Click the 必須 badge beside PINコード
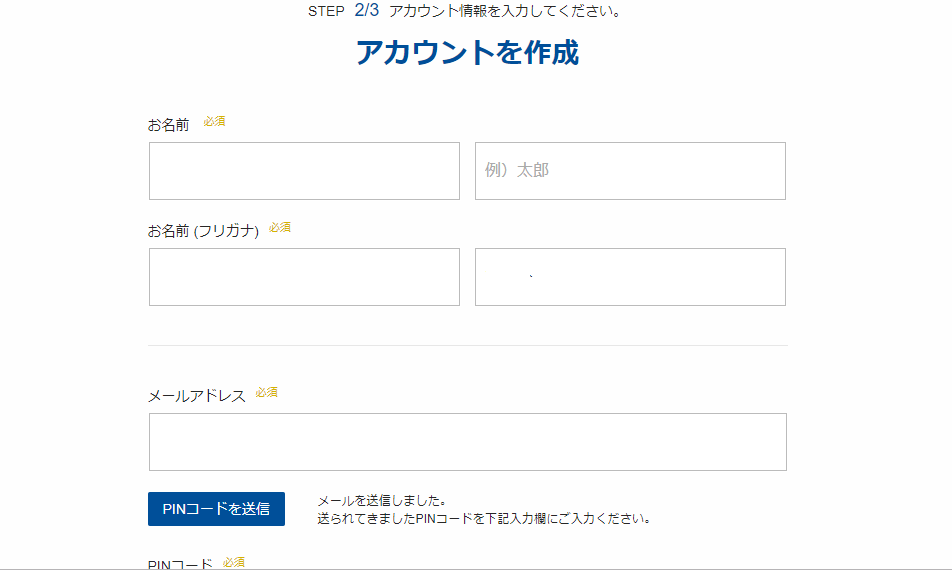952x576 pixels. coord(234,563)
